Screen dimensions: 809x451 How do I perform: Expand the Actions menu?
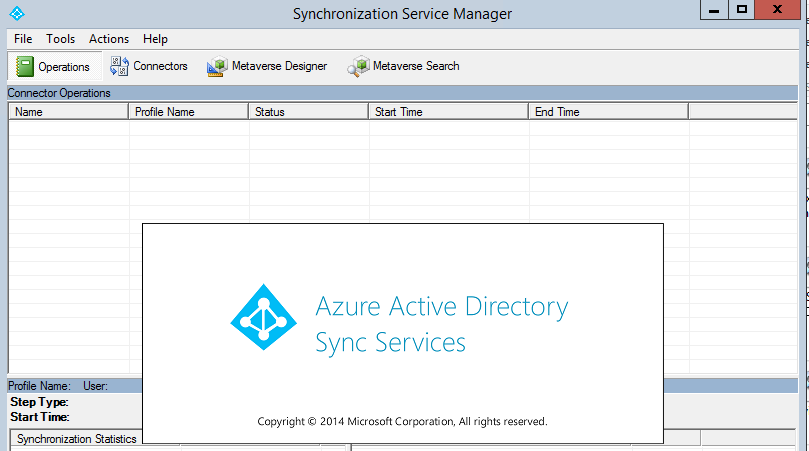[109, 39]
